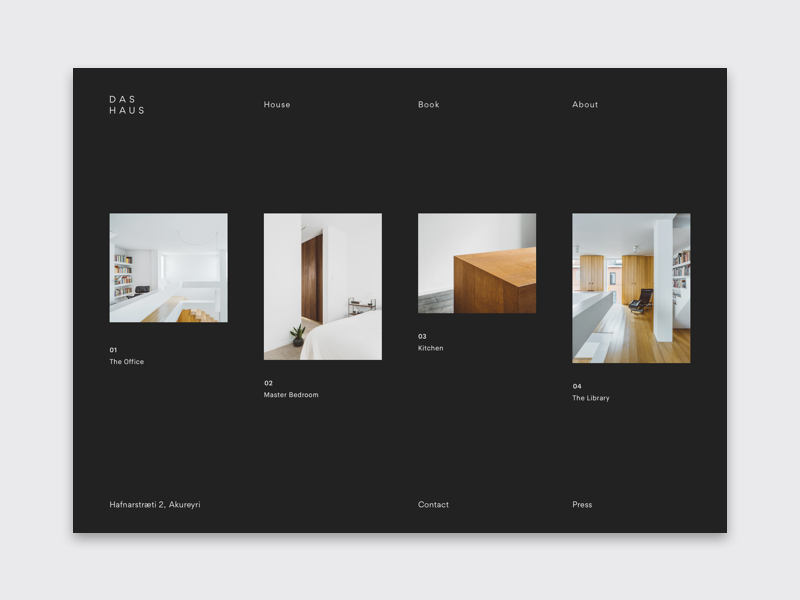Click the Hafnarstræti 2, Akureyri address
800x600 pixels.
[155, 505]
